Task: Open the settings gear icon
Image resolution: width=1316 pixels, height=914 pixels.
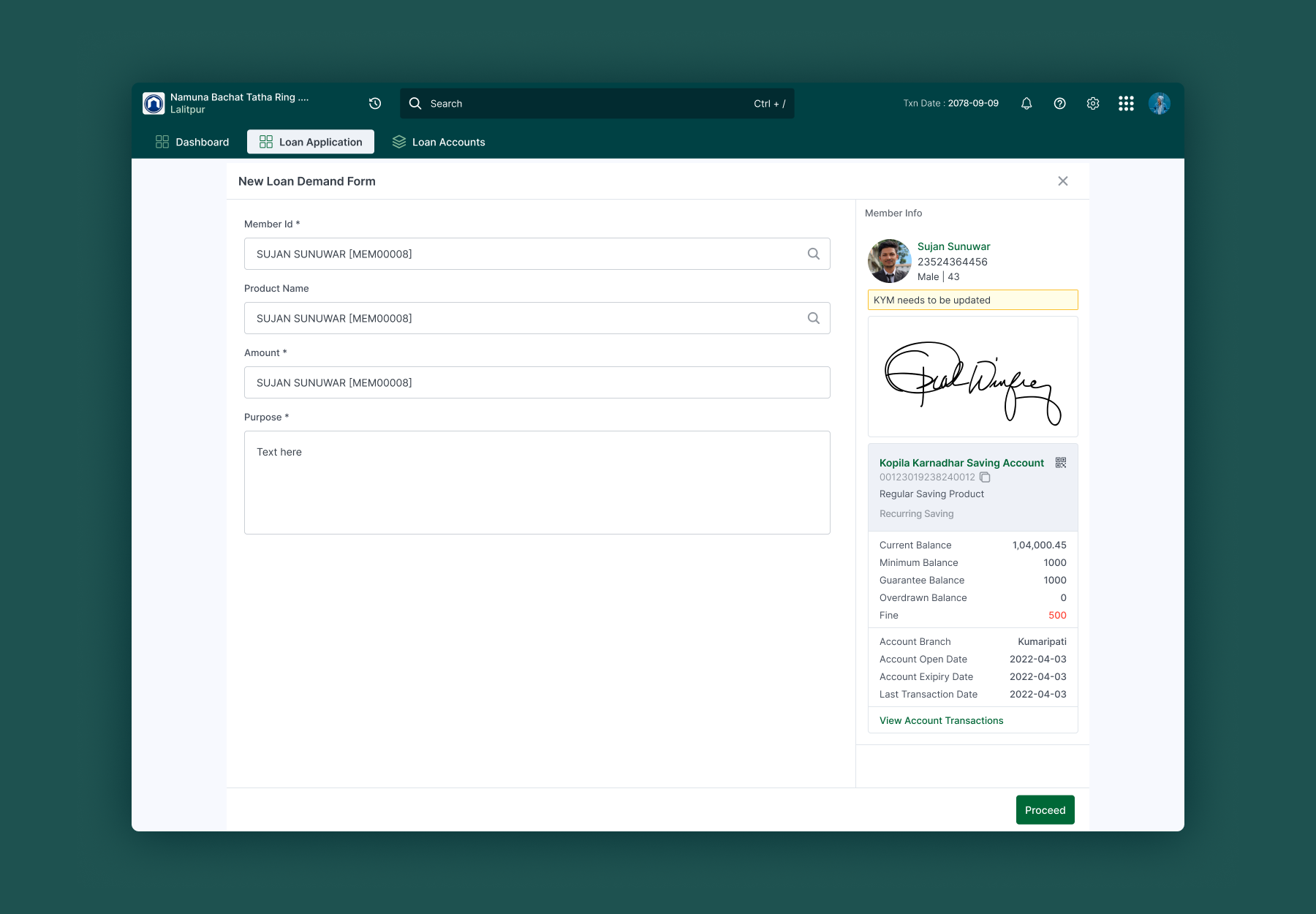Action: click(1093, 103)
